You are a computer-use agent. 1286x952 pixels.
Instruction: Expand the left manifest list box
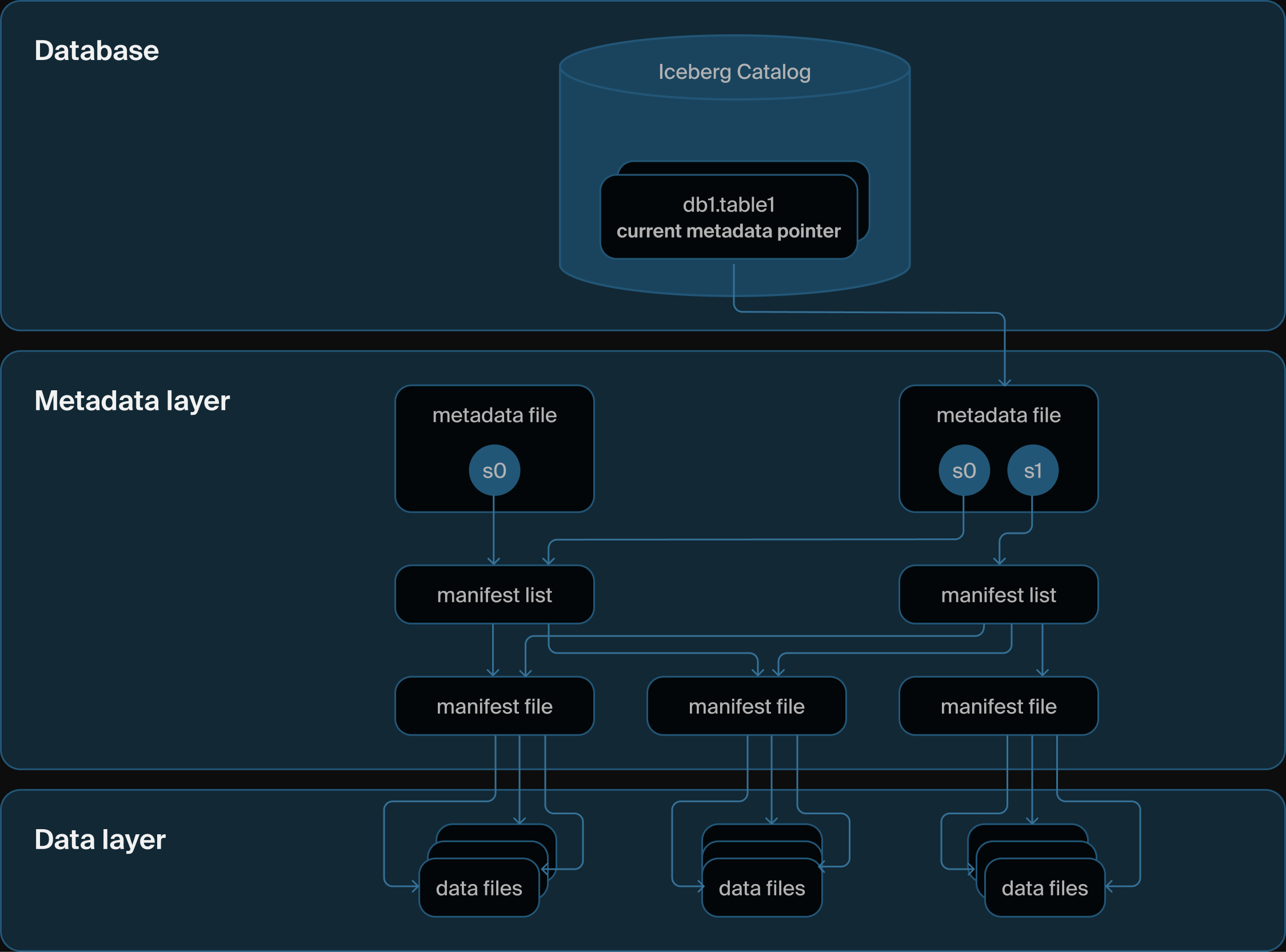493,594
